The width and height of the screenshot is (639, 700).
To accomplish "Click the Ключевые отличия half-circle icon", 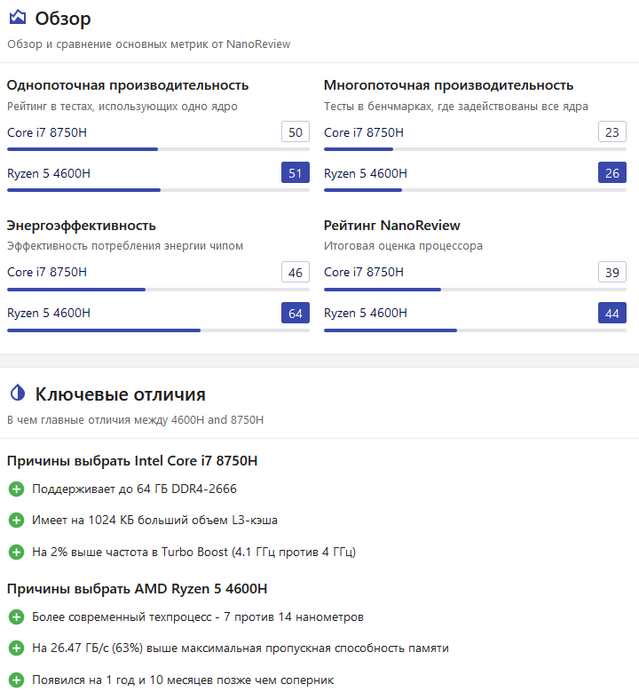I will coord(17,394).
